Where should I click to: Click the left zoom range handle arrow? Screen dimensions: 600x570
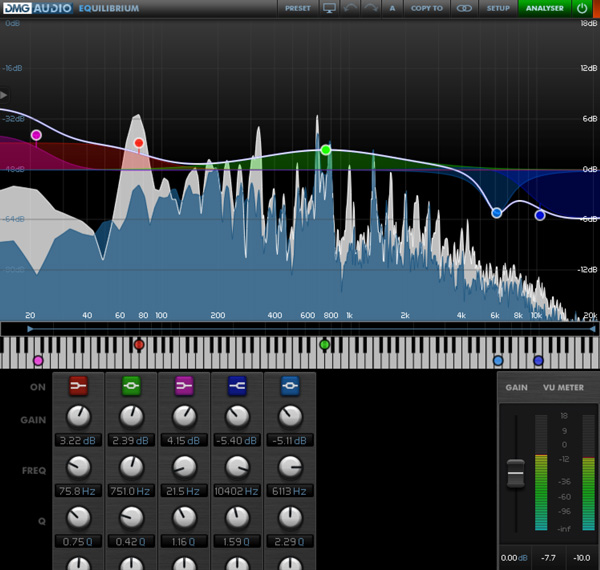click(x=30, y=329)
